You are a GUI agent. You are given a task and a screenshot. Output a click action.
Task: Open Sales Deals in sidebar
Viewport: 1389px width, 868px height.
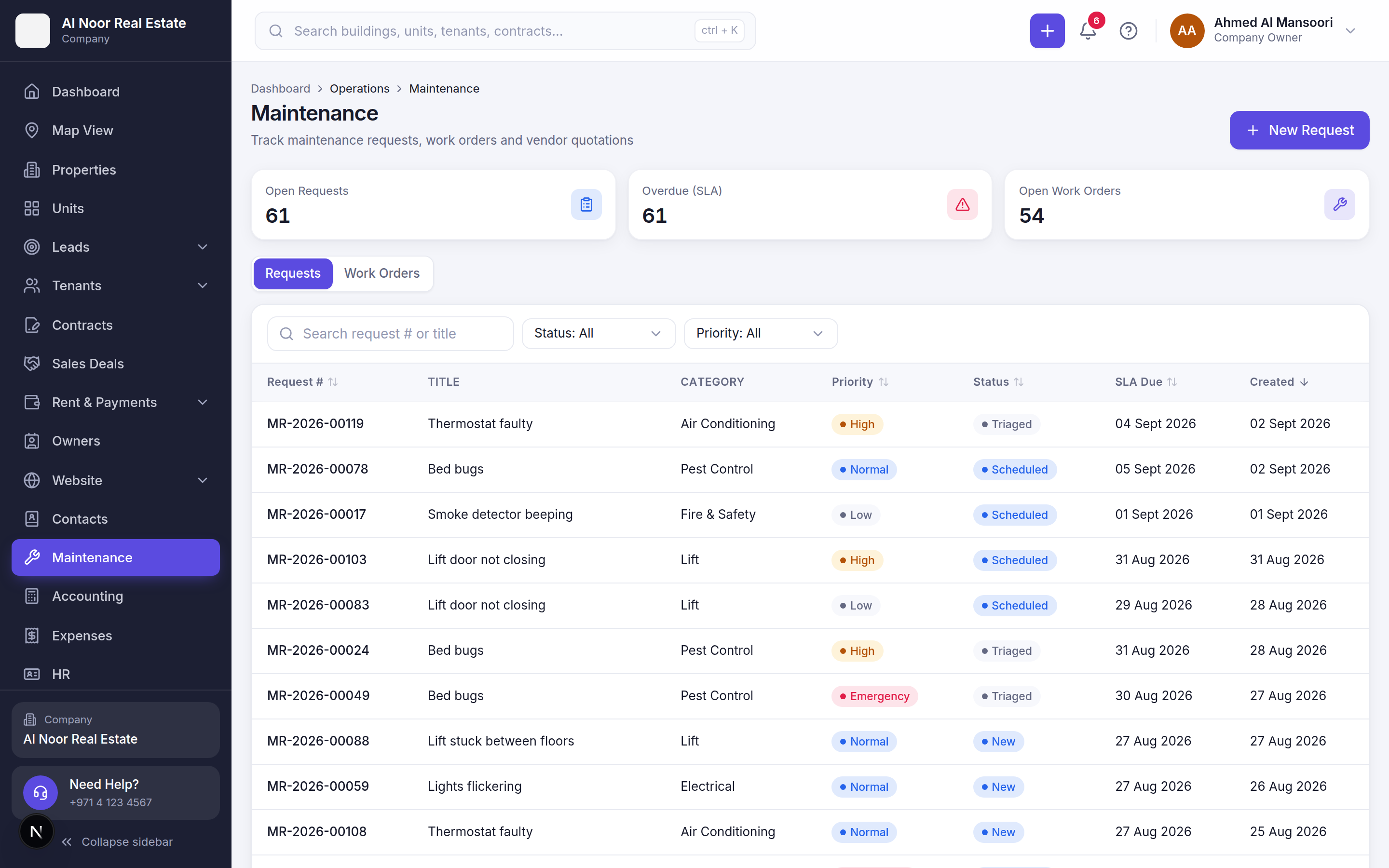tap(115, 364)
